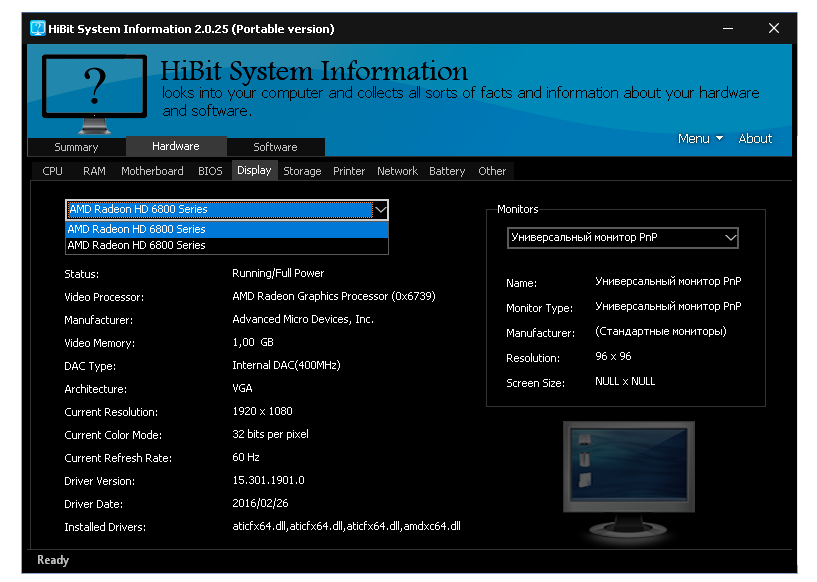Open the Motherboard sub-tab
The image size is (817, 582).
point(152,171)
